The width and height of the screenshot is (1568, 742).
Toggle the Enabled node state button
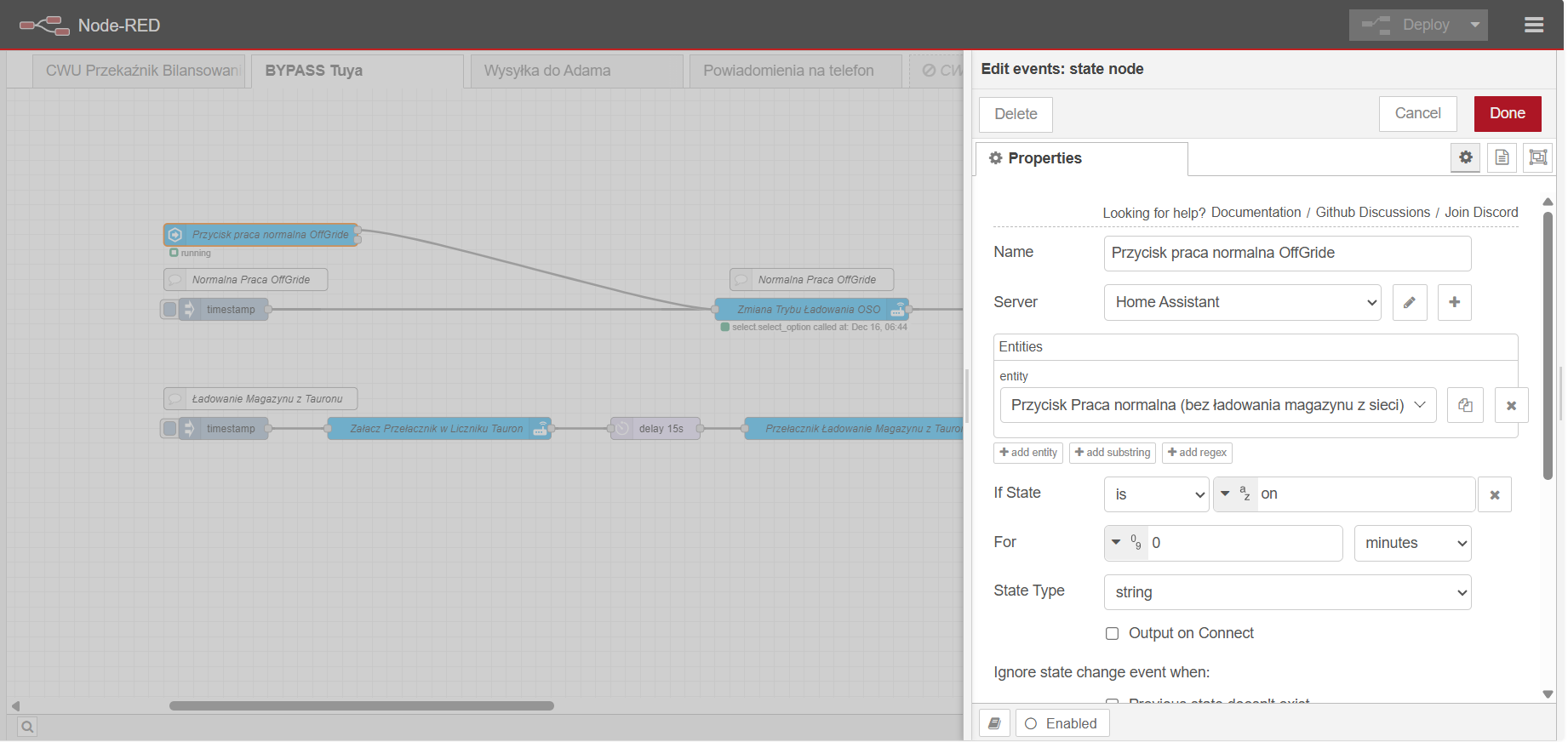click(1062, 723)
